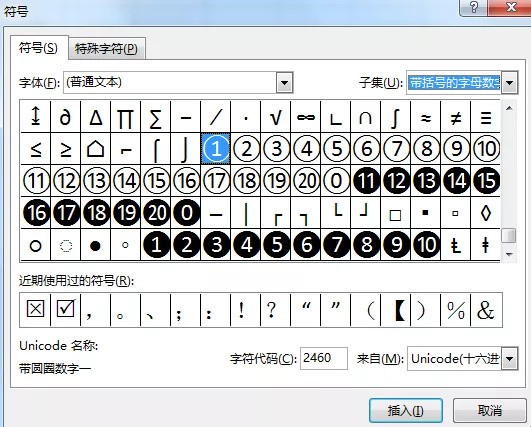Select the solid black circle symbol
Image resolution: width=531 pixels, height=427 pixels.
point(95,244)
